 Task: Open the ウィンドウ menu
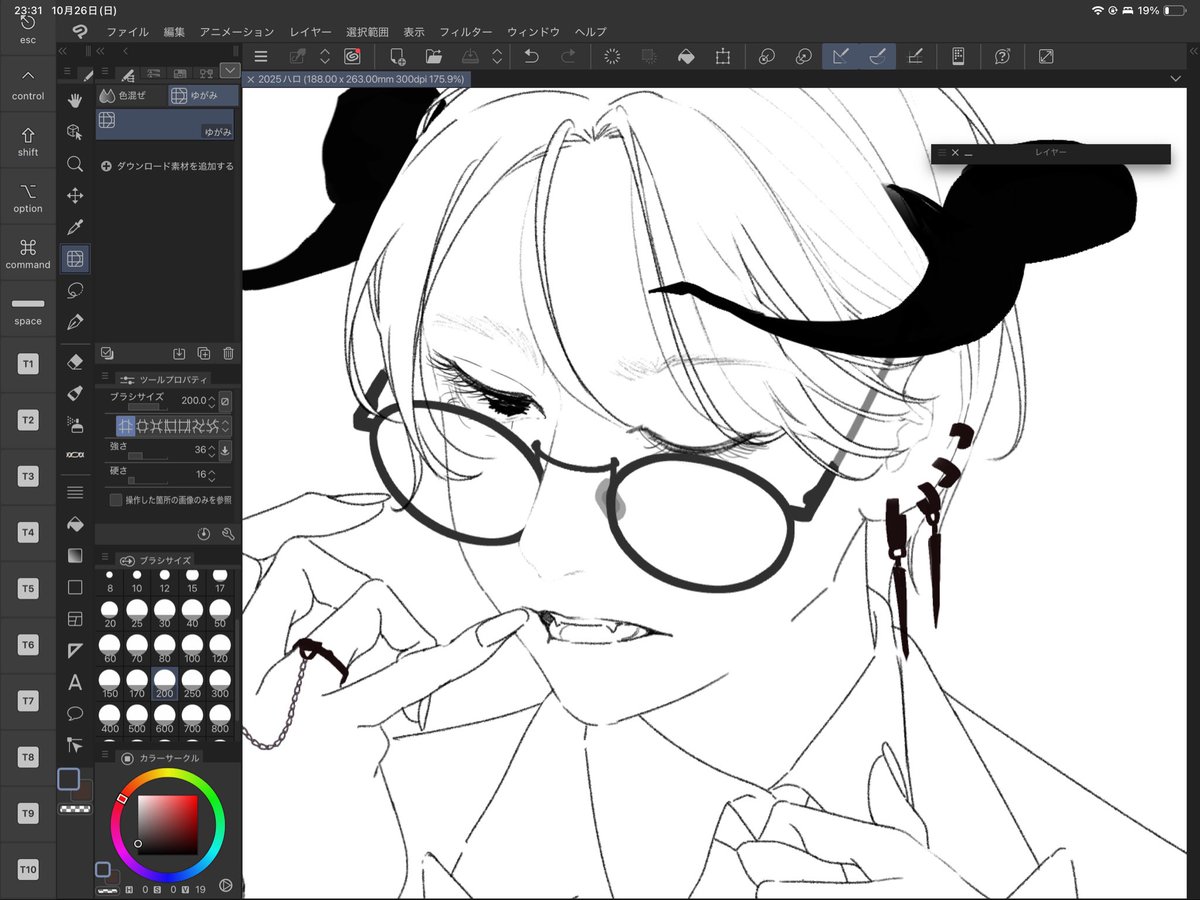(533, 32)
